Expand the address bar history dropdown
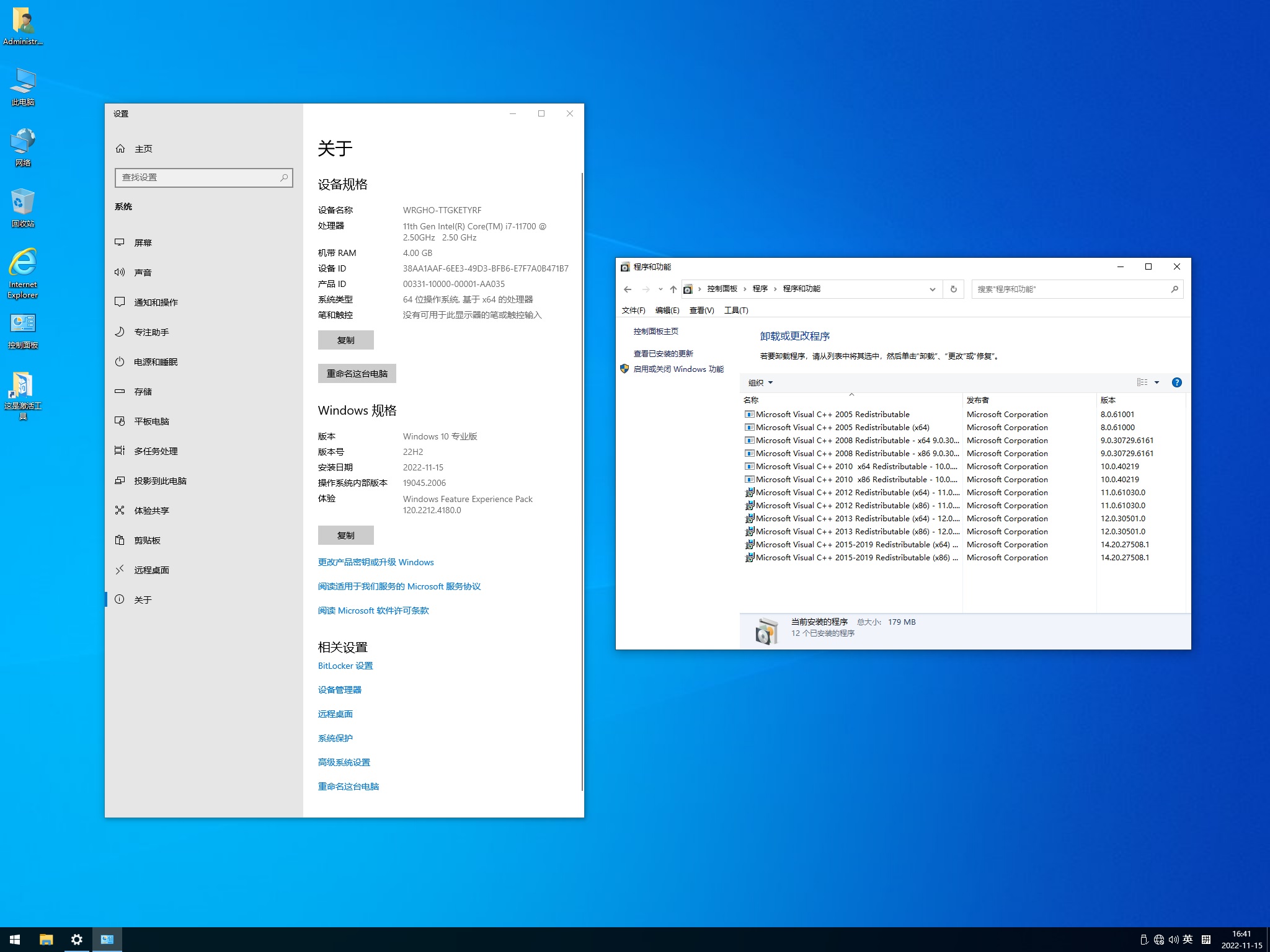 click(x=932, y=289)
